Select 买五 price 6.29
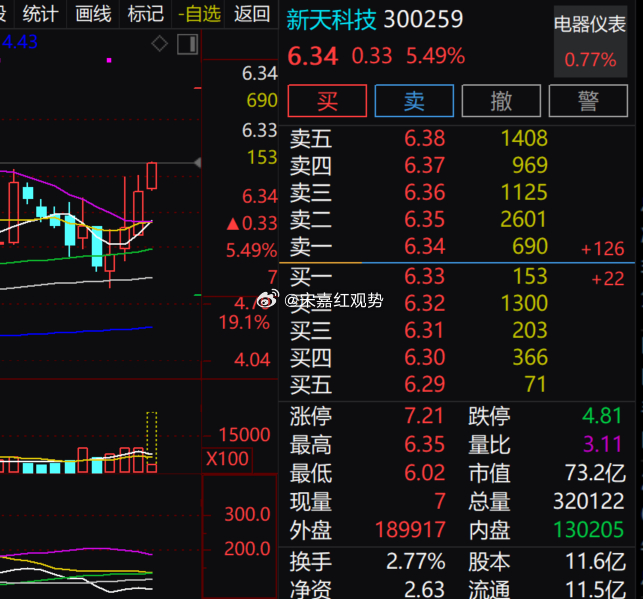This screenshot has height=599, width=643. click(x=424, y=385)
